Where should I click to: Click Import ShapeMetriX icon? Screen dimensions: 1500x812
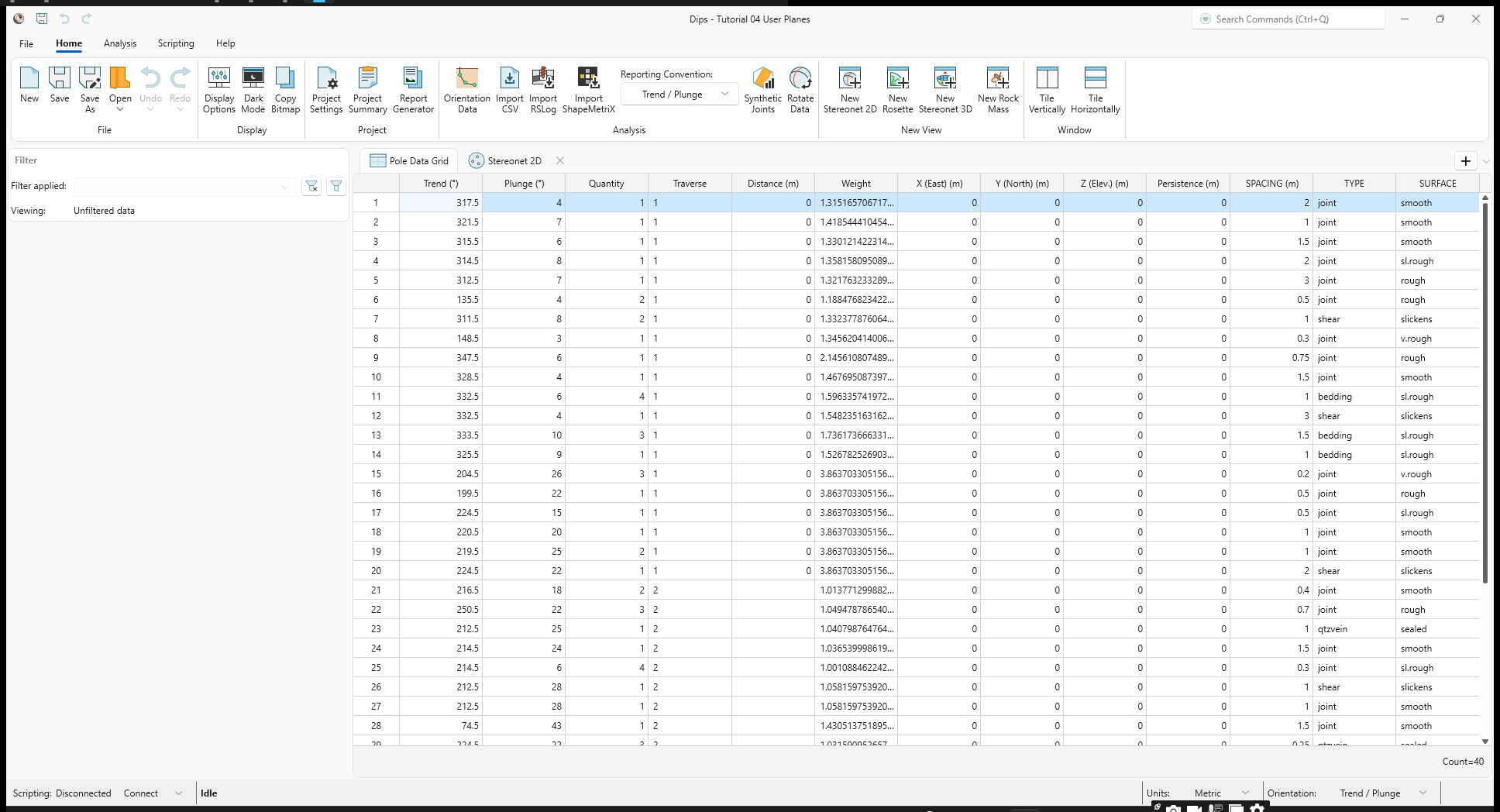[x=588, y=90]
